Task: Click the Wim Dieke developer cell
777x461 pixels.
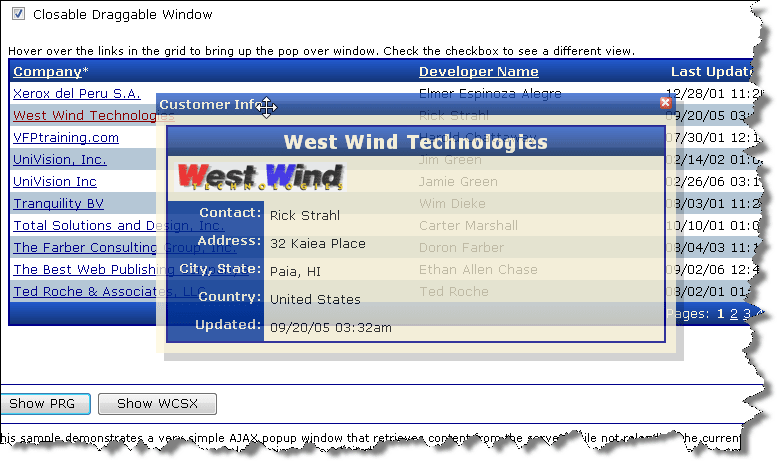Action: [452, 203]
